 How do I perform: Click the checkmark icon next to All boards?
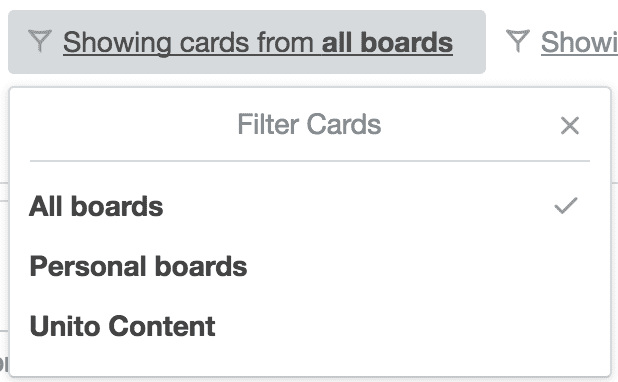click(x=566, y=206)
